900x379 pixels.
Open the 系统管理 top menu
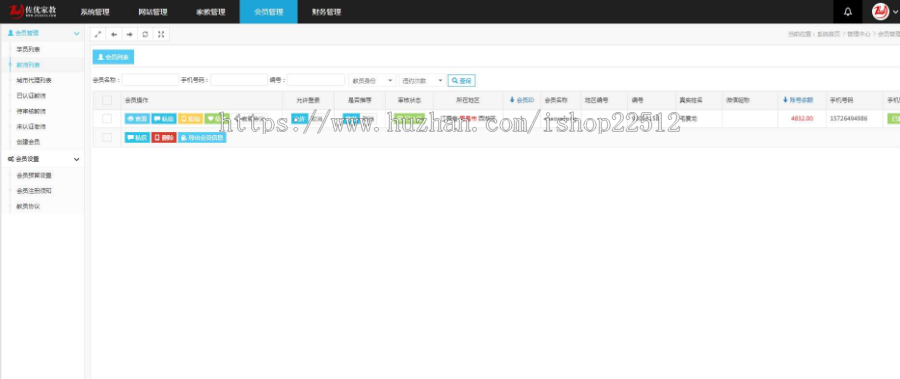tap(95, 11)
